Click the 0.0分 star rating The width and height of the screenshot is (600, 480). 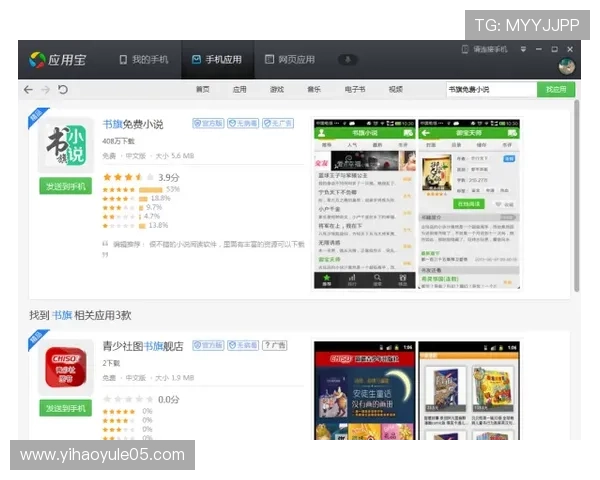click(141, 399)
